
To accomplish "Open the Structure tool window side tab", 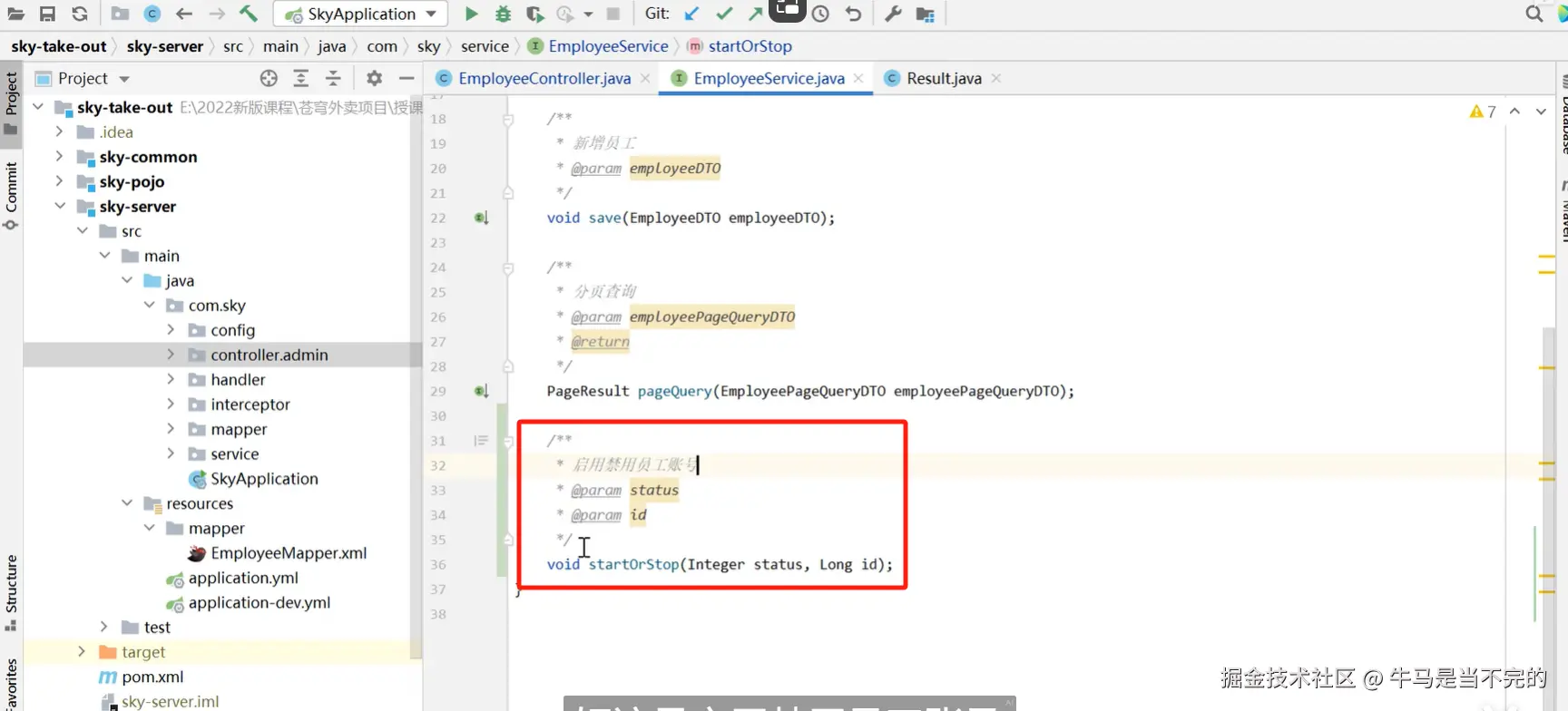I will coord(11,593).
